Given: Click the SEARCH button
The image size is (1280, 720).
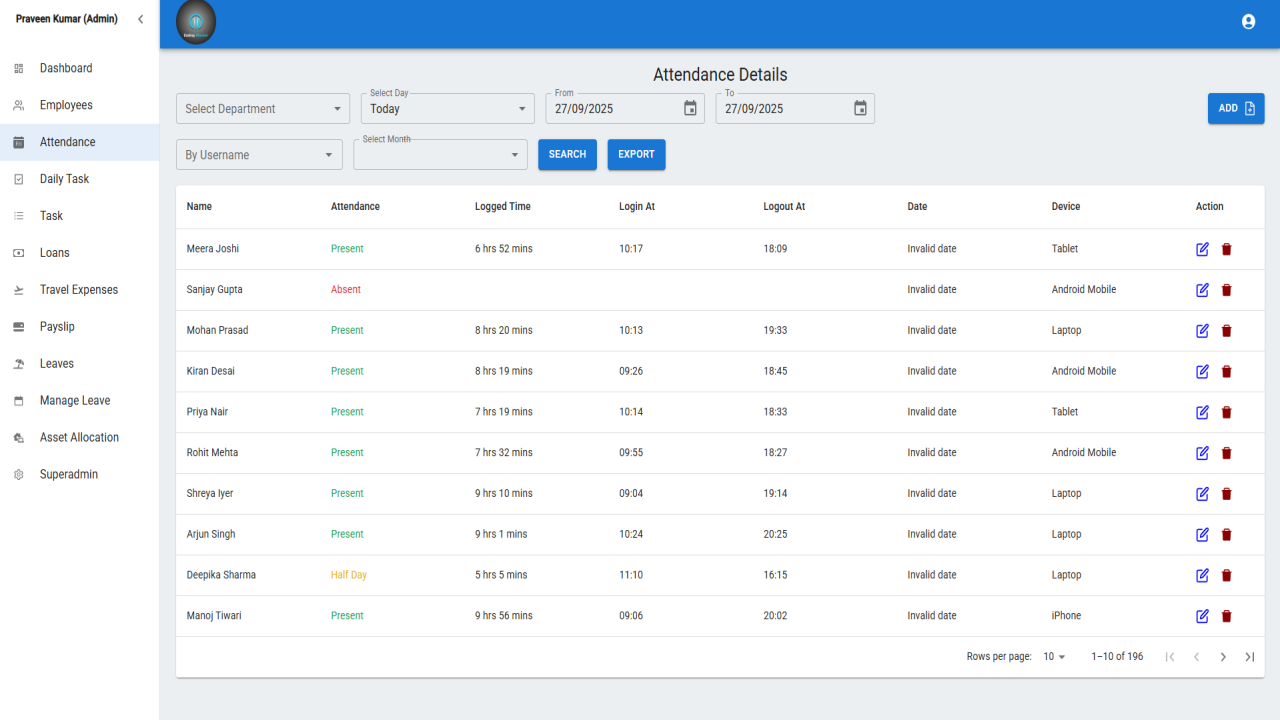Looking at the screenshot, I should tap(567, 155).
